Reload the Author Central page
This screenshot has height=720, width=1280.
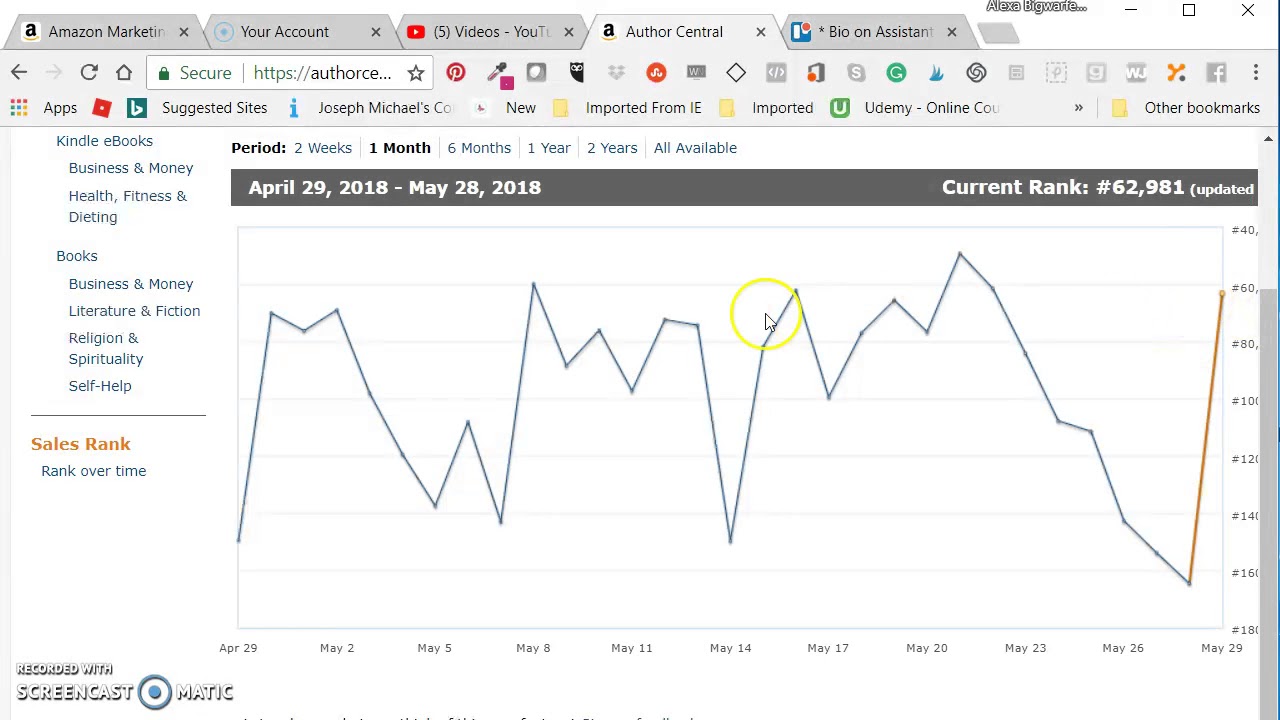pyautogui.click(x=89, y=72)
